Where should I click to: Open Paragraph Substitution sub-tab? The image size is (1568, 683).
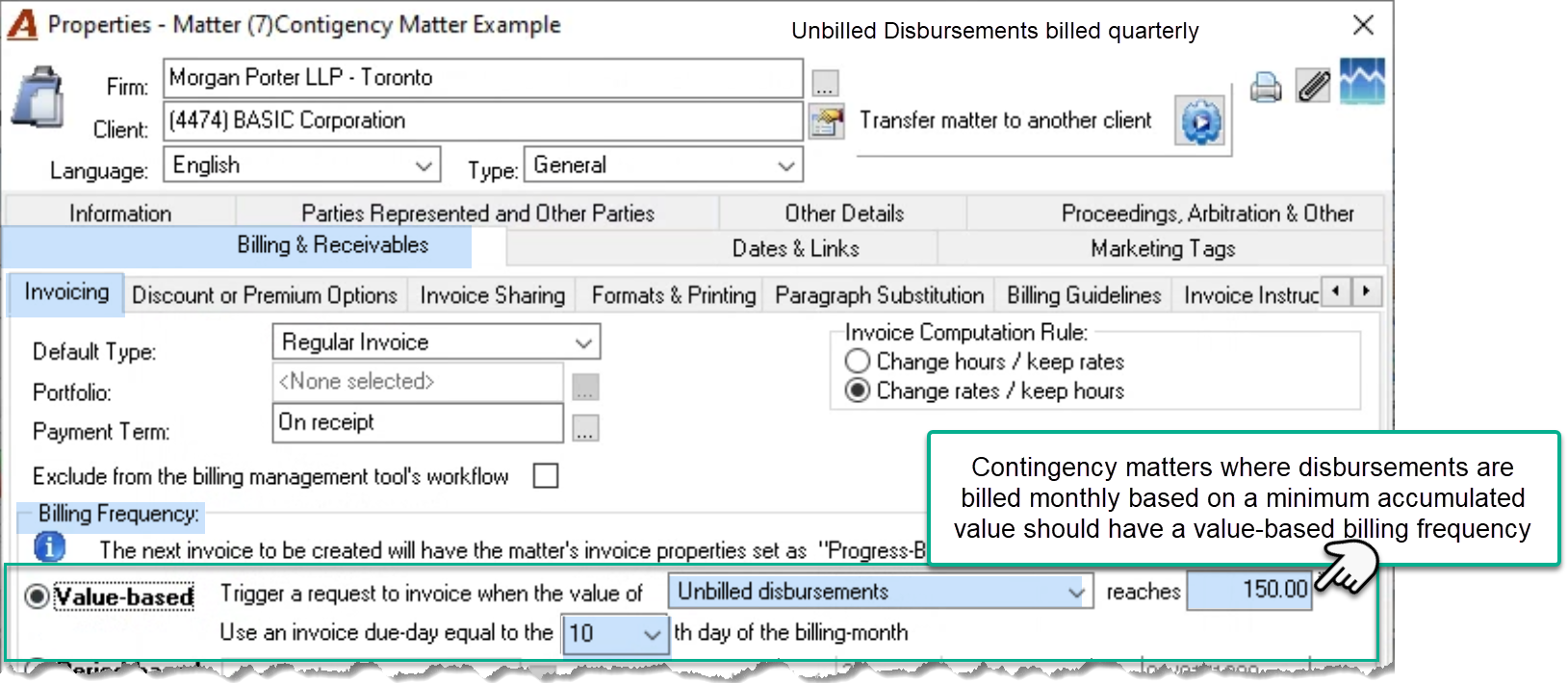tap(879, 295)
